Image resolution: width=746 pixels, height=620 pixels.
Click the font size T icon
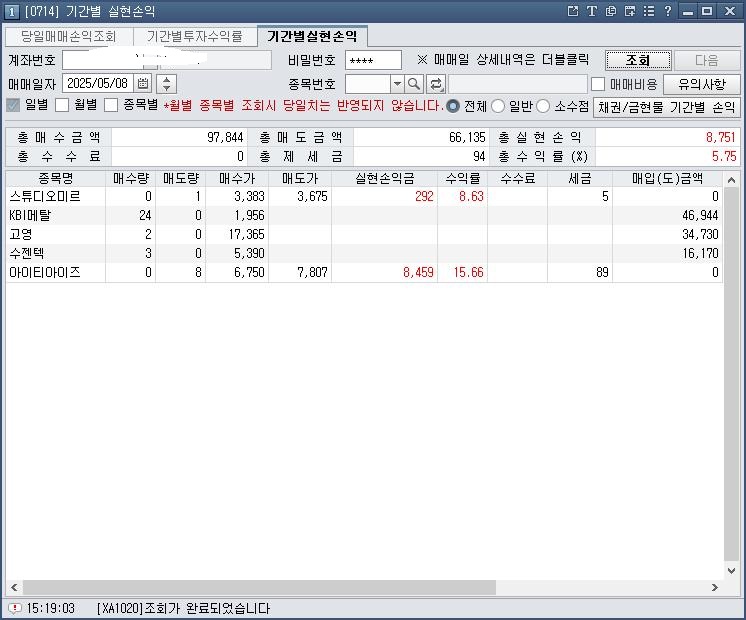coord(592,11)
